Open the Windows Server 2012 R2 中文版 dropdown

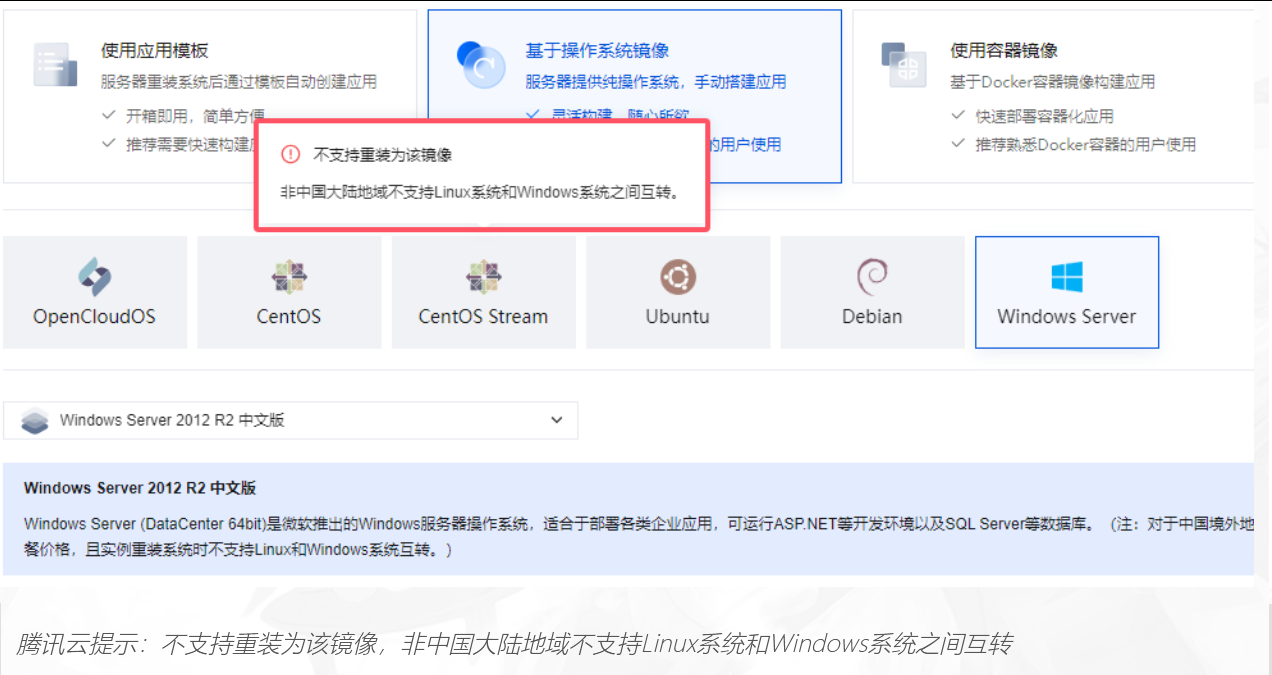pyautogui.click(x=290, y=420)
